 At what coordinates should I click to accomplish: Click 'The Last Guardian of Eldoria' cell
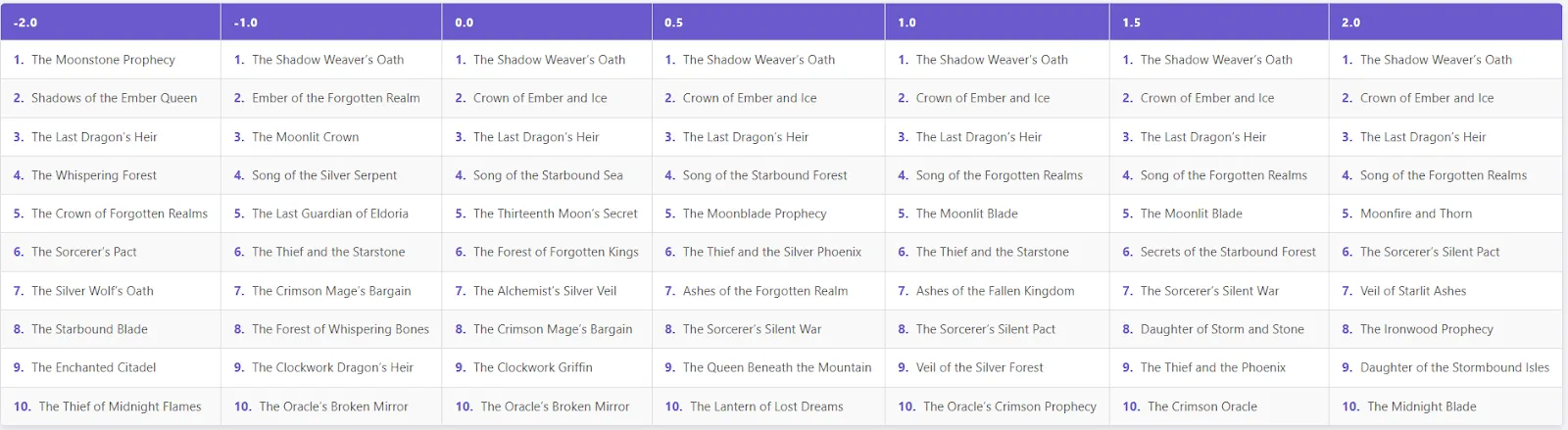pos(329,214)
